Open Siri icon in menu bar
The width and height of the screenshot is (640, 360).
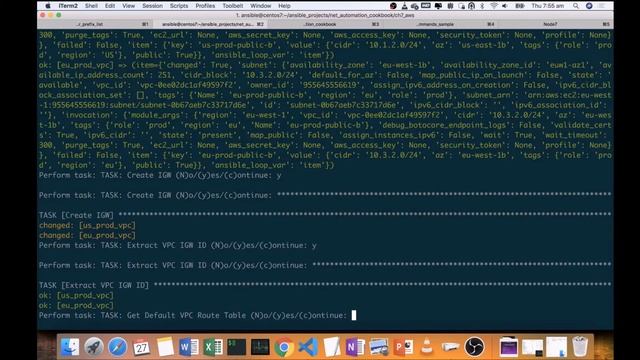coord(589,6)
